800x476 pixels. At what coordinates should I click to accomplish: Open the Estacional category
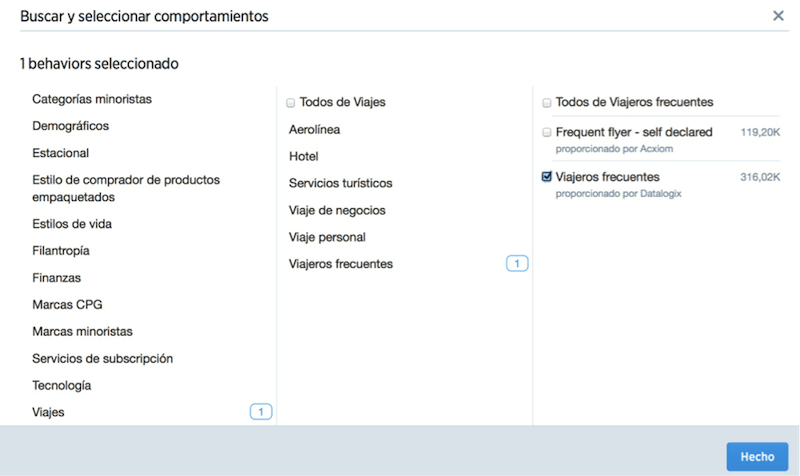(x=60, y=153)
